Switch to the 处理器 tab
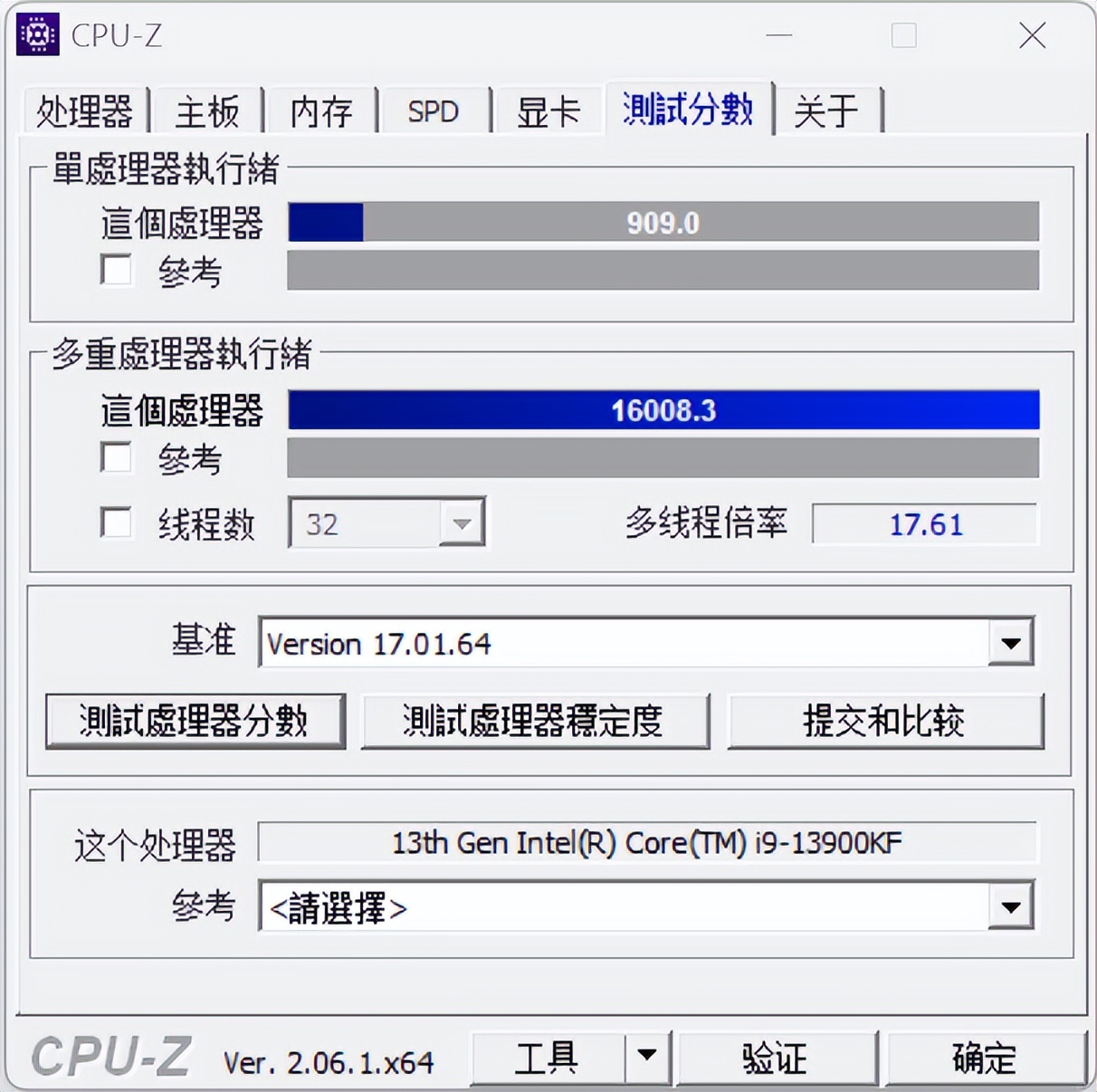The height and width of the screenshot is (1092, 1097). (x=83, y=110)
